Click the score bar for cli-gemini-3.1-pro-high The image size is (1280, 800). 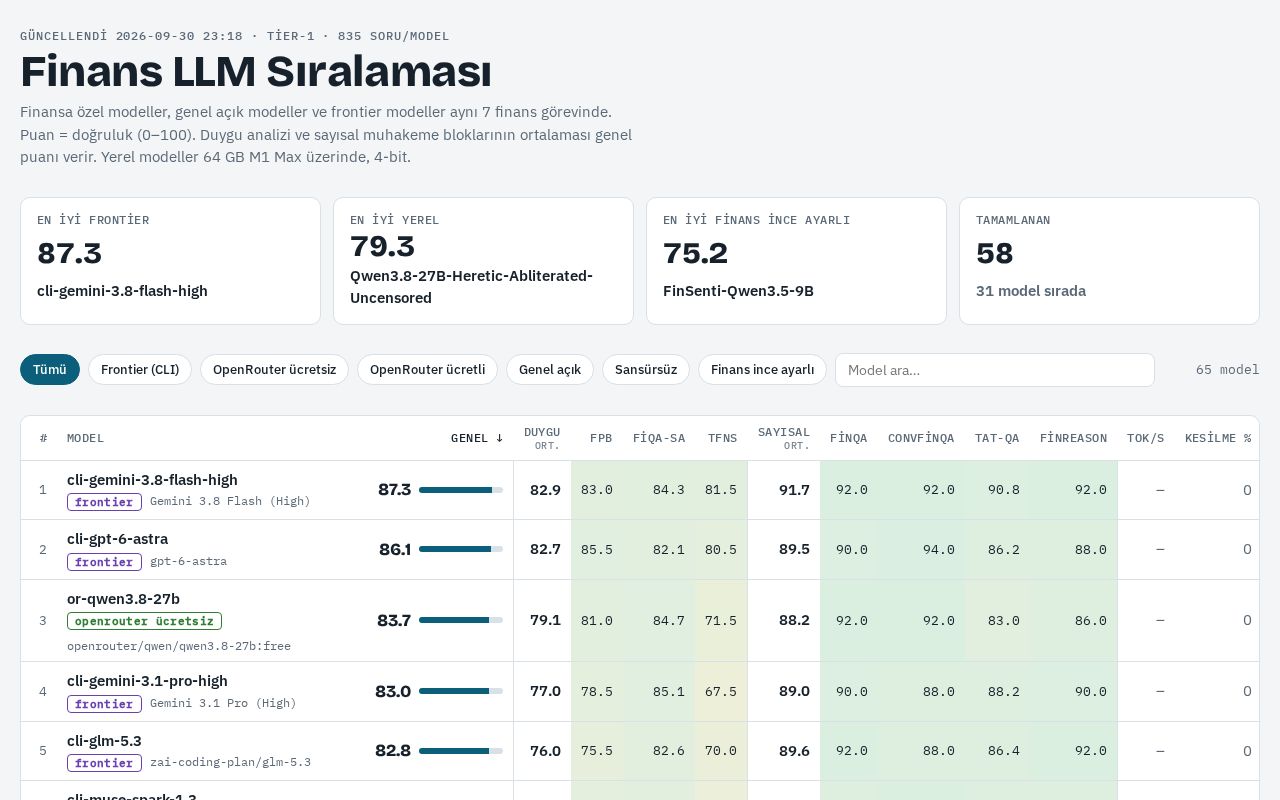pos(461,691)
